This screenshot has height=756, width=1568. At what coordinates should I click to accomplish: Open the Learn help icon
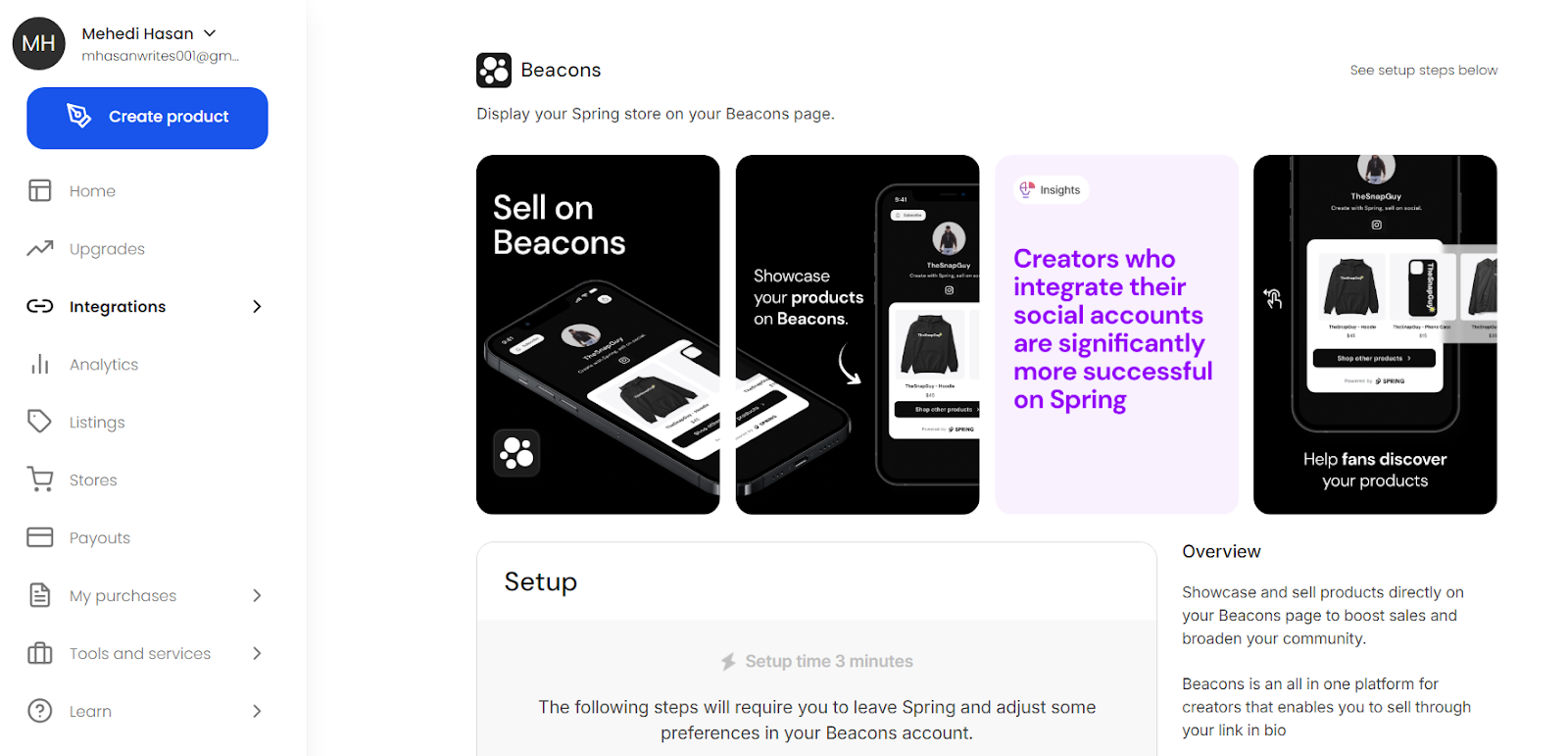(39, 711)
